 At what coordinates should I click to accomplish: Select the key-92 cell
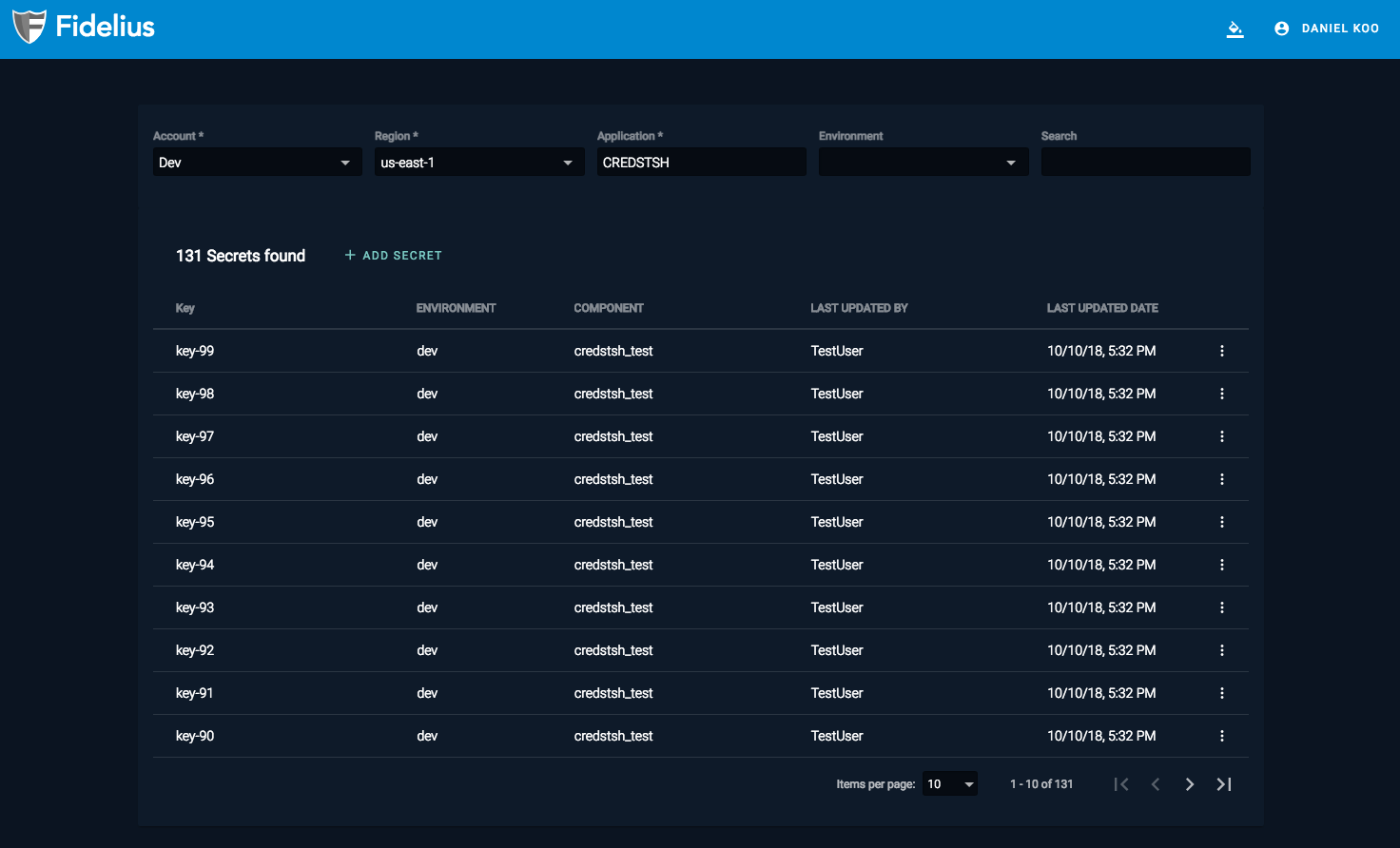[195, 650]
